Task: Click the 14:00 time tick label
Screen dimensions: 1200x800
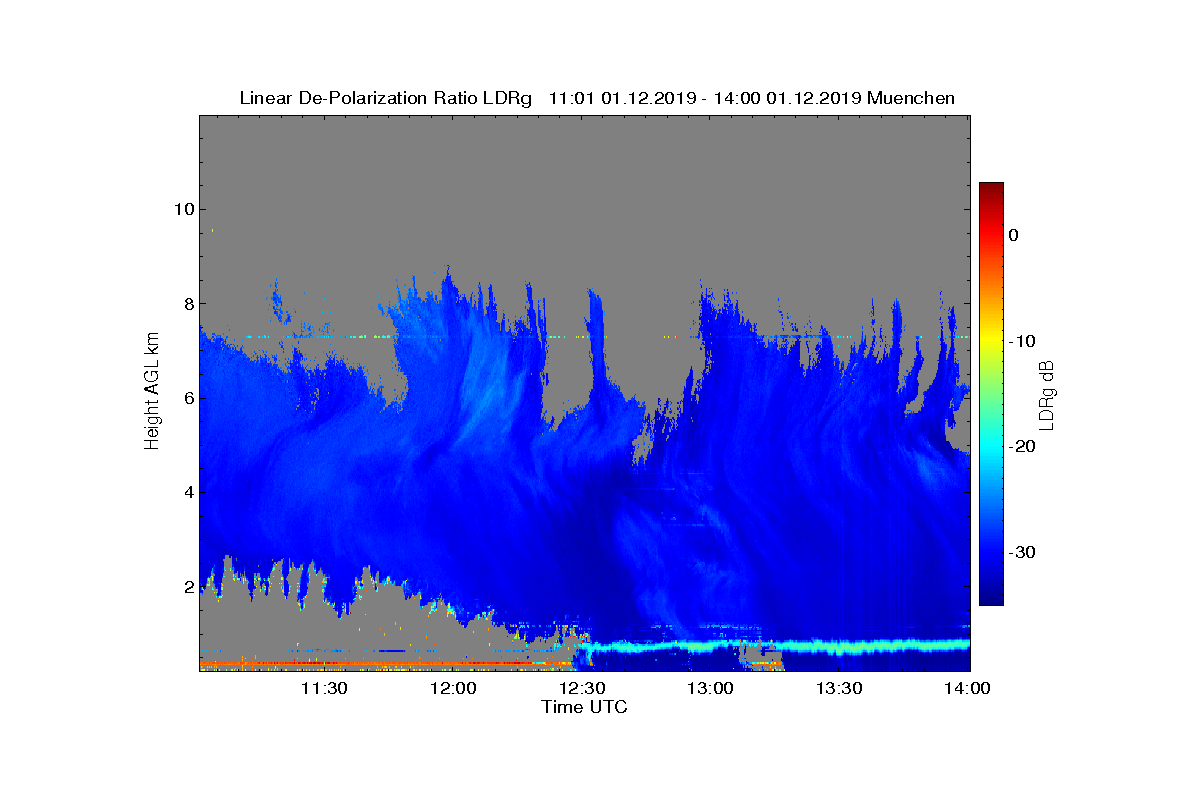Action: 966,688
